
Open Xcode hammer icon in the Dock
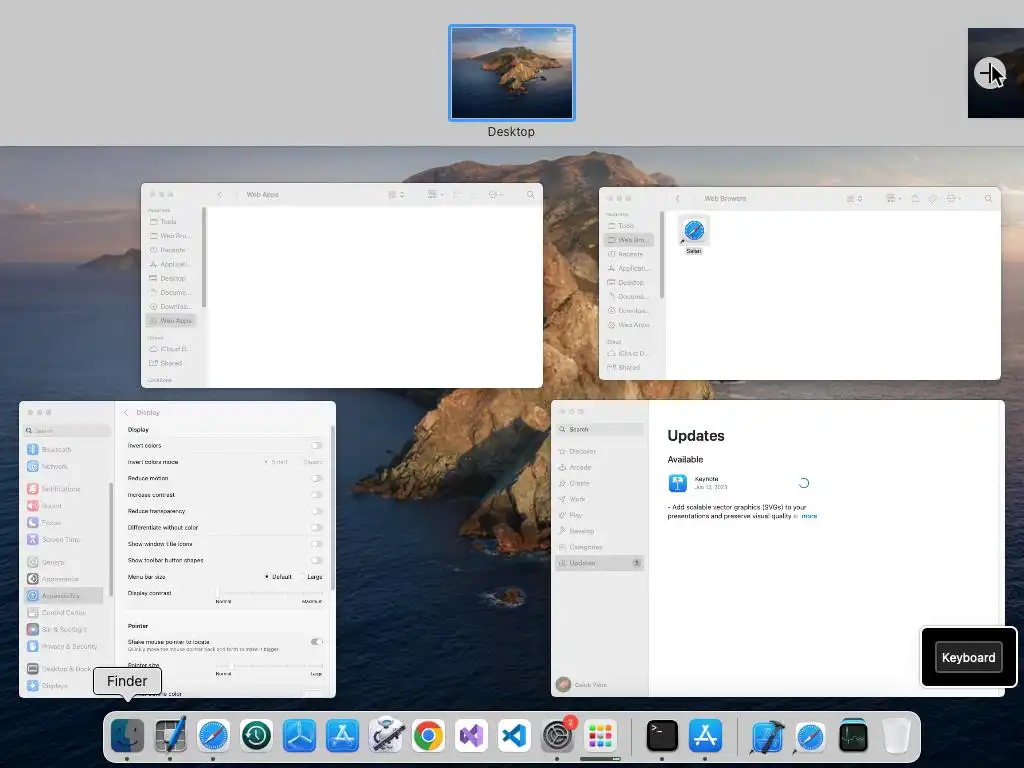coord(767,735)
